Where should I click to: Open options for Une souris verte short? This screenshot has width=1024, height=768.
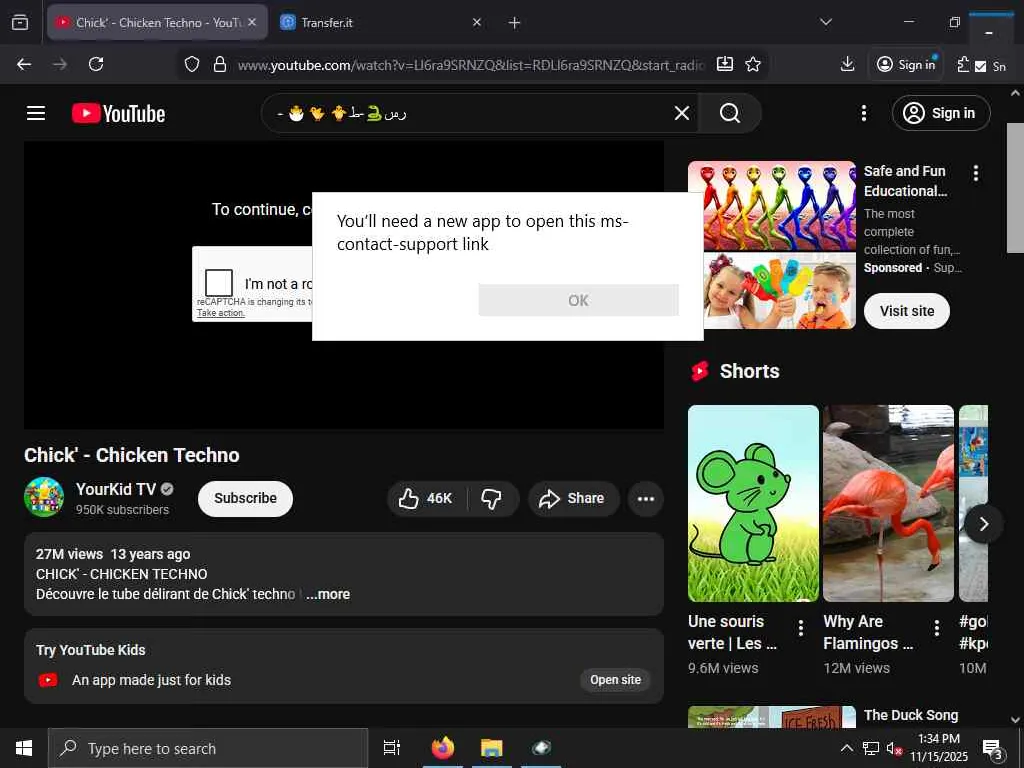(801, 628)
